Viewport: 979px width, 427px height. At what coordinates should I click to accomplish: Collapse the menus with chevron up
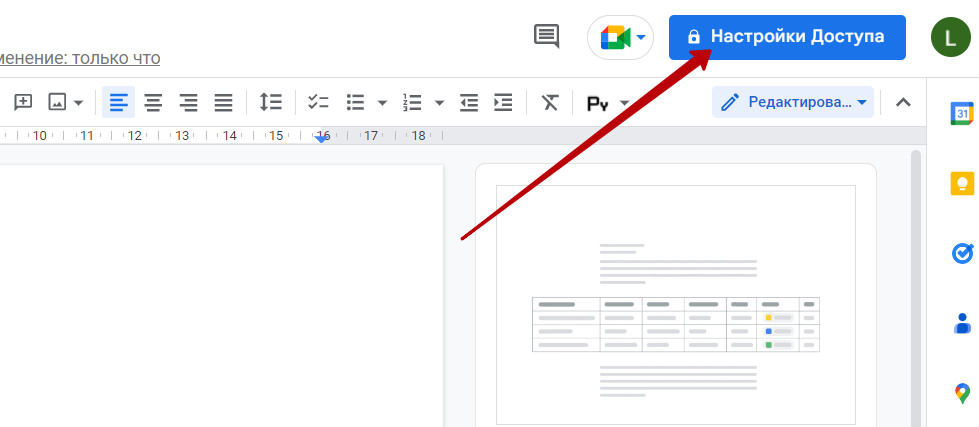(903, 102)
